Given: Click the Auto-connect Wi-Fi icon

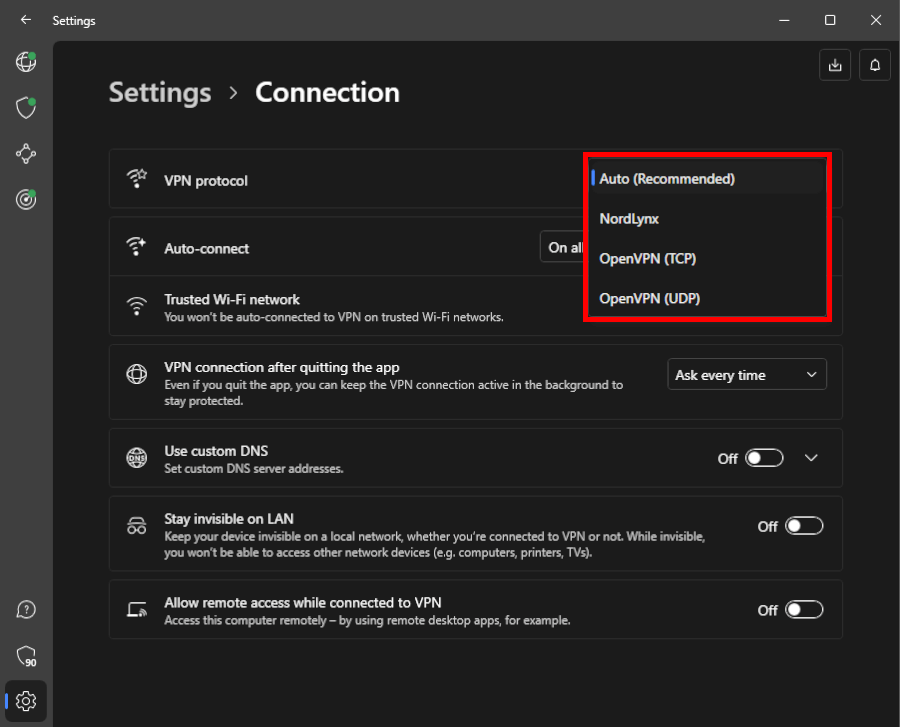Looking at the screenshot, I should point(136,246).
